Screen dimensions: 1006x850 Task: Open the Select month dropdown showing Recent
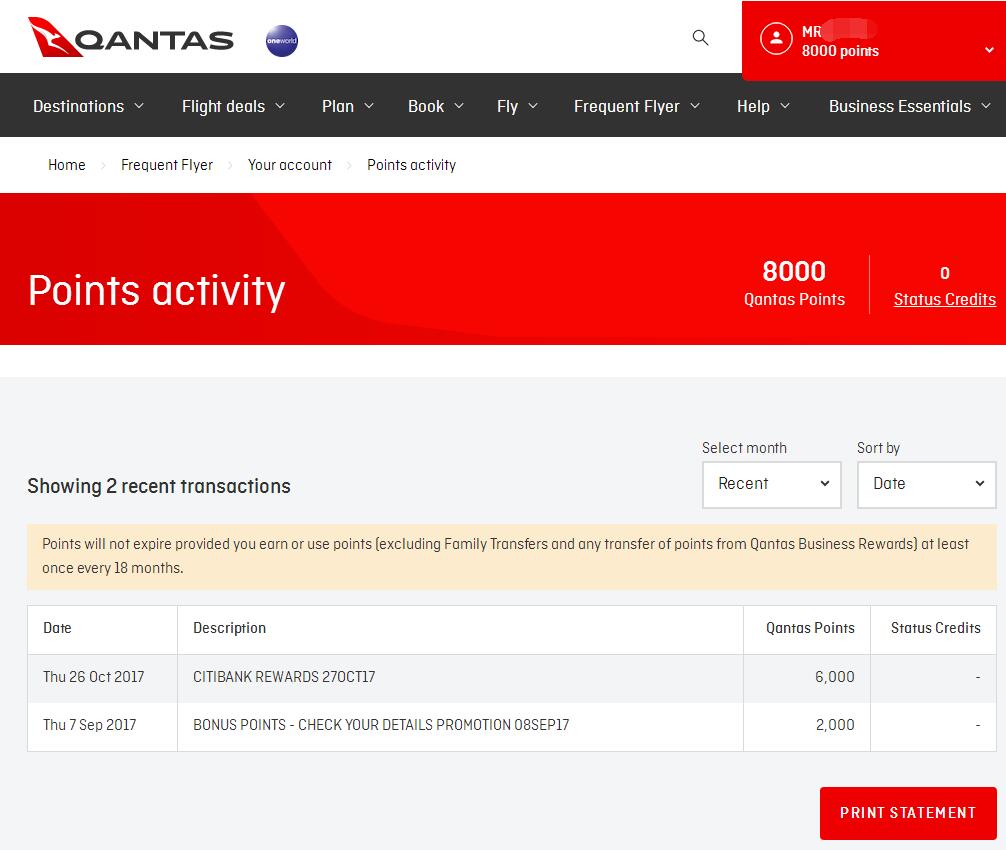tap(772, 484)
